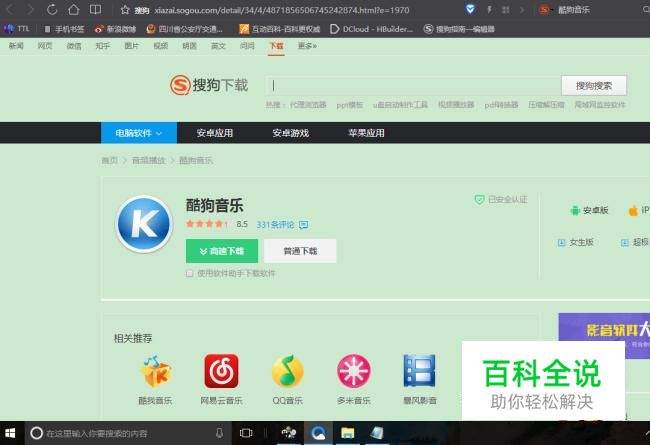Image resolution: width=650 pixels, height=445 pixels.
Task: Open the Windows Start menu
Action: point(10,433)
